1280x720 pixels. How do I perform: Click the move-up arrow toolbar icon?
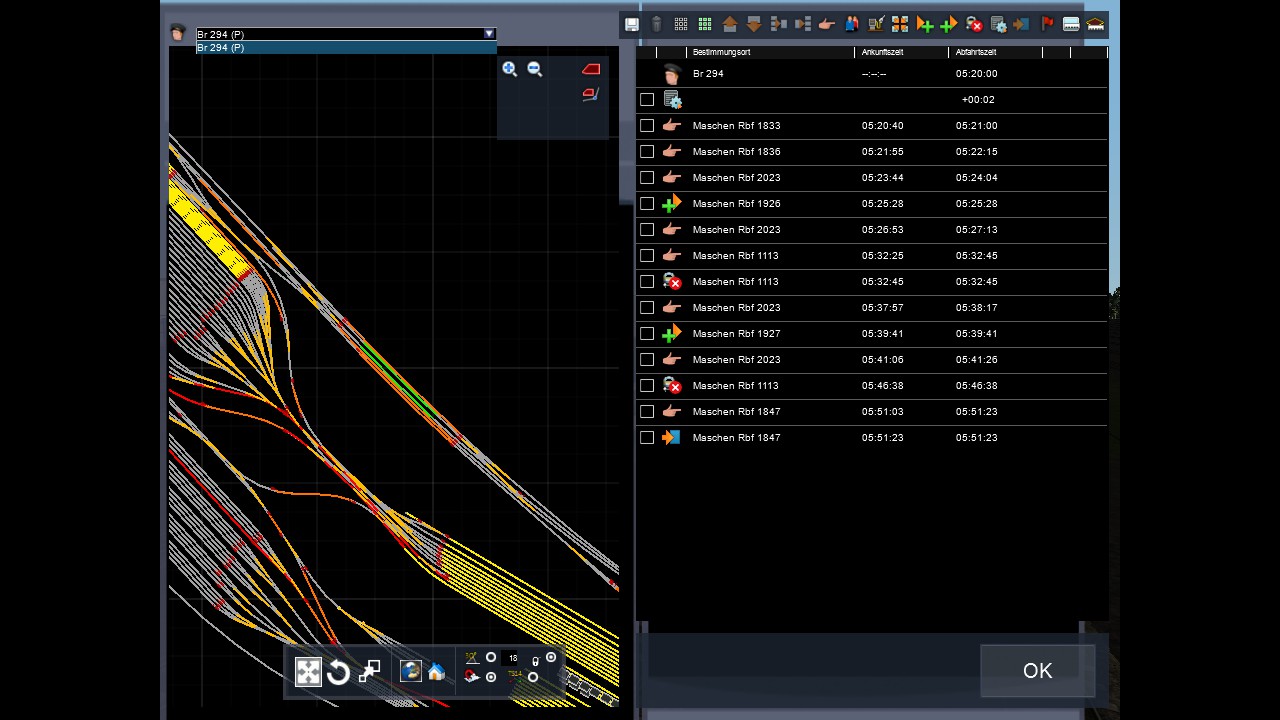(x=729, y=24)
